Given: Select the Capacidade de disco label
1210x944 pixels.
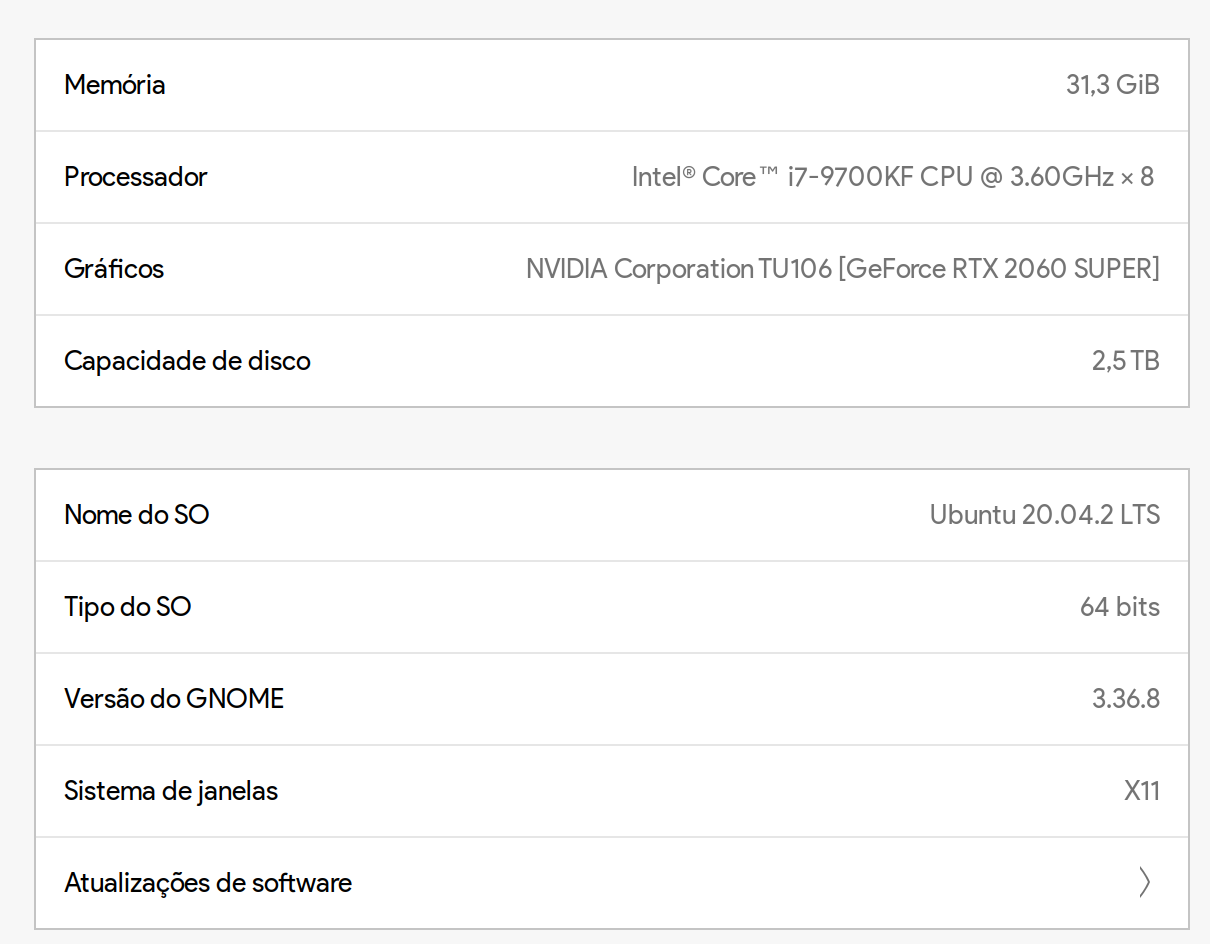Looking at the screenshot, I should pos(187,361).
